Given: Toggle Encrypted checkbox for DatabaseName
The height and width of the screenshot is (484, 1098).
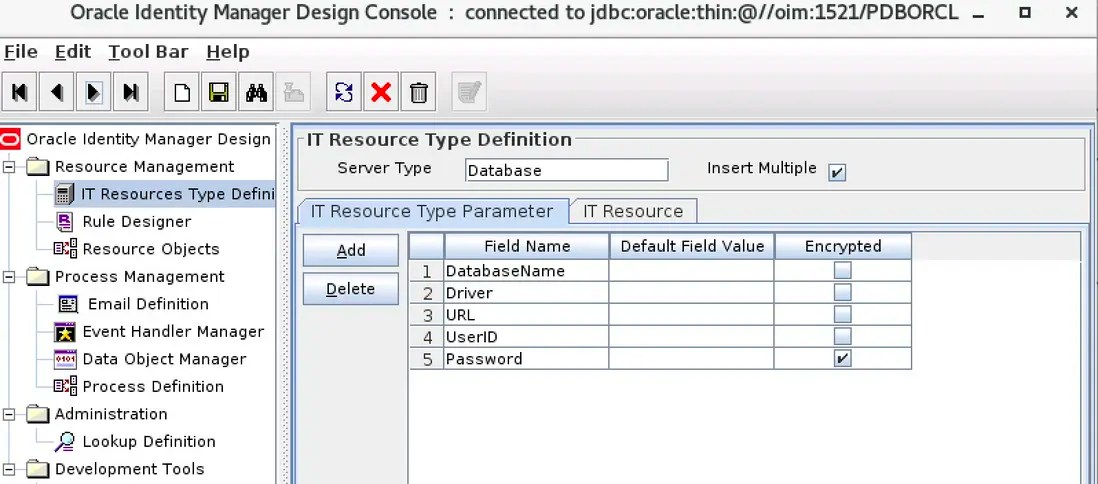Looking at the screenshot, I should 842,270.
